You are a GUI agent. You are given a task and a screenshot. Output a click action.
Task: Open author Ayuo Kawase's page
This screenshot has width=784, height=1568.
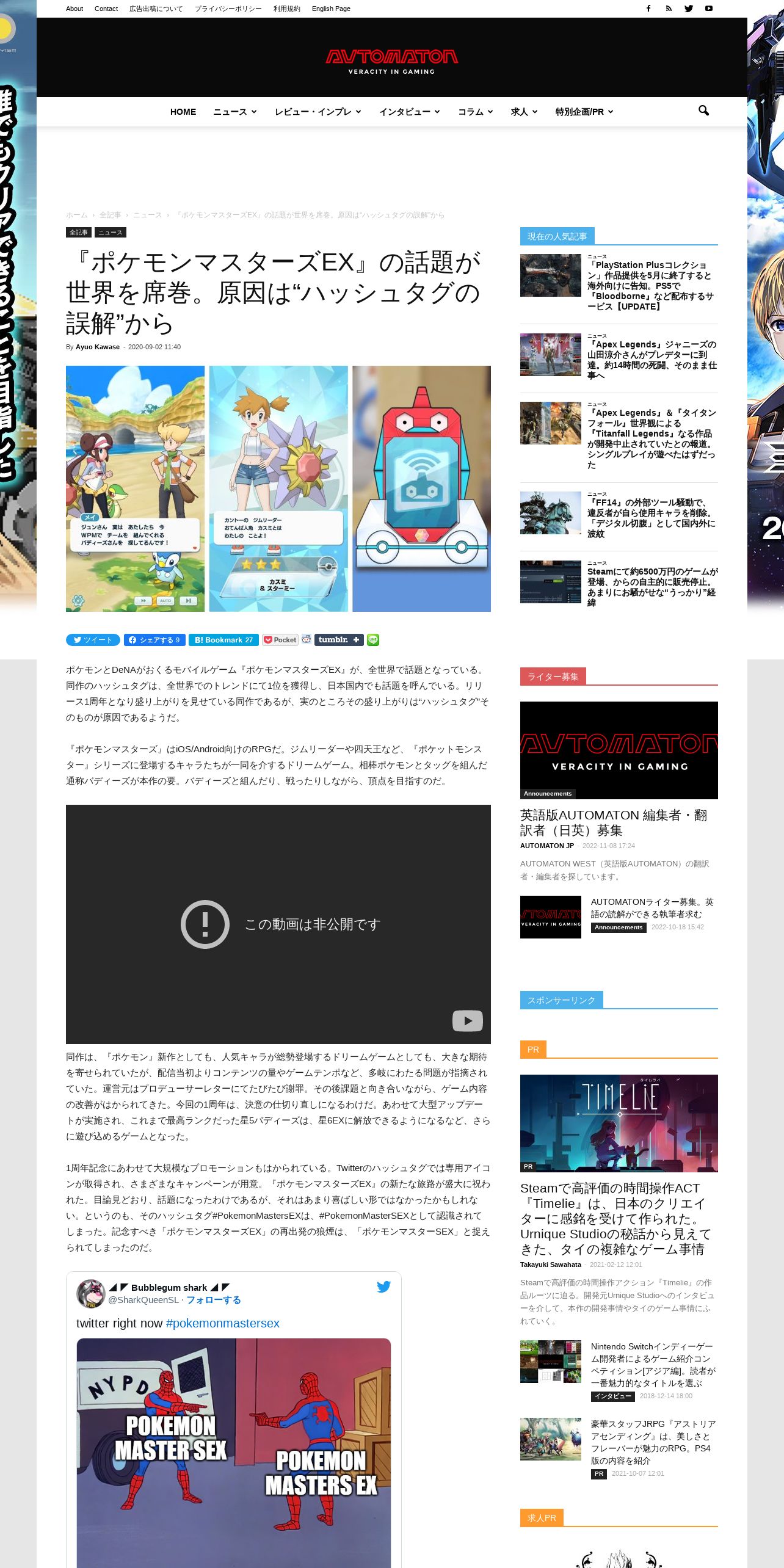click(98, 347)
